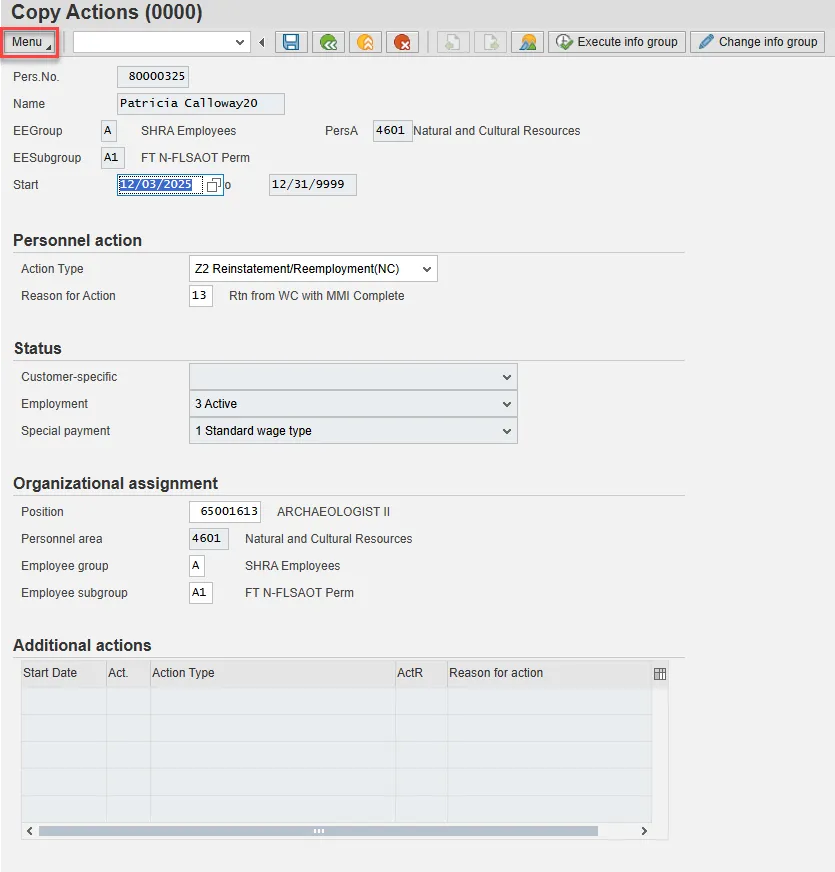The height and width of the screenshot is (872, 835).
Task: Click Execute info group button
Action: (617, 42)
